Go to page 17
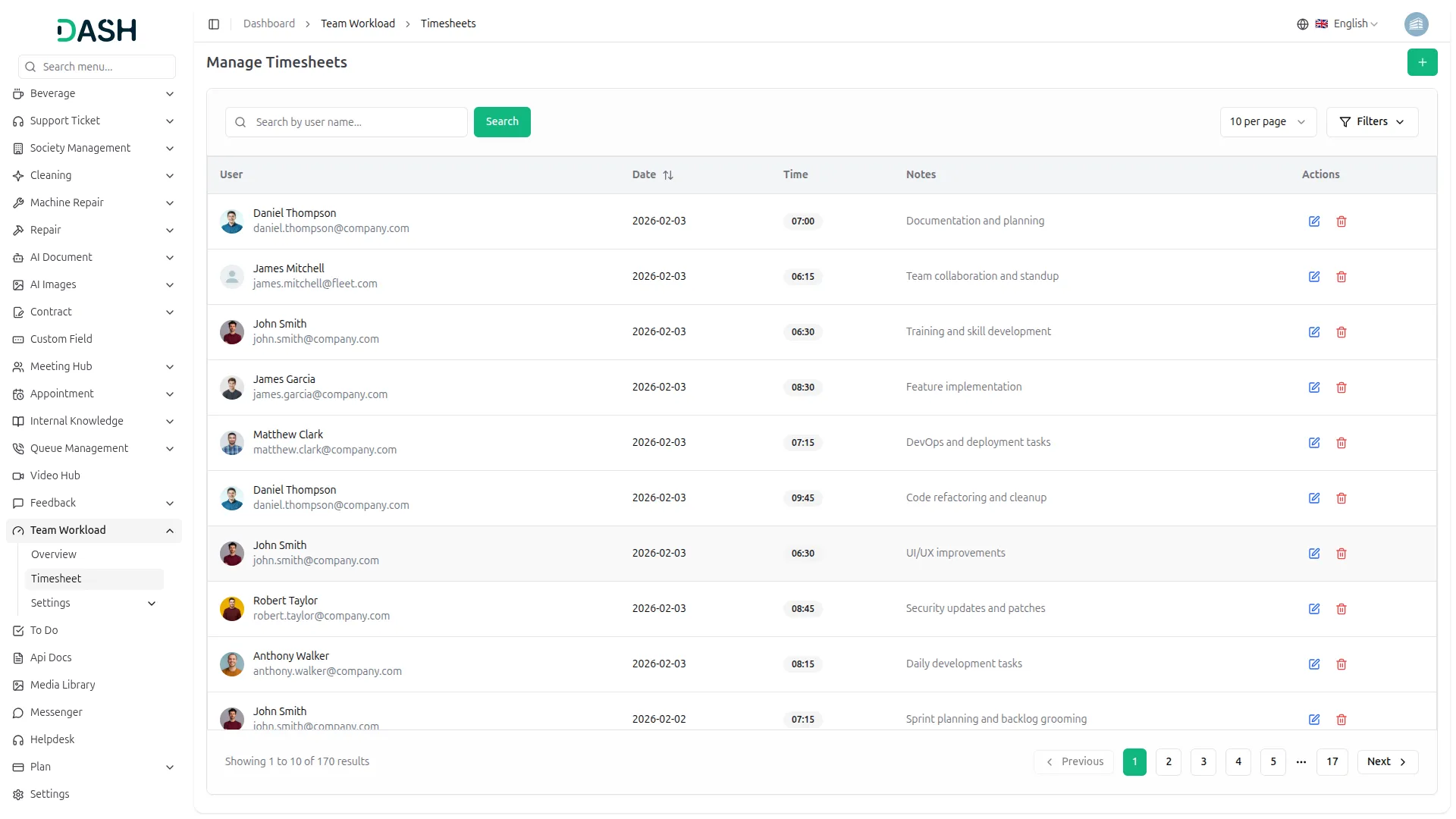This screenshot has height=819, width=1456. point(1332,762)
